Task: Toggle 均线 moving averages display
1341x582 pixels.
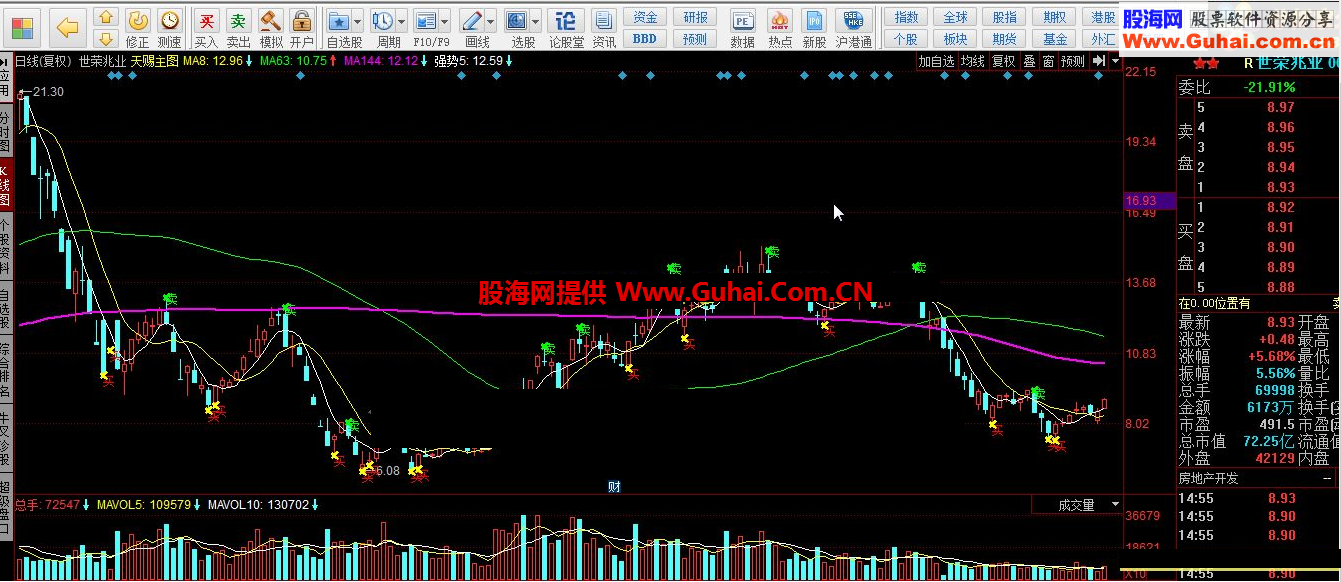Action: click(972, 61)
